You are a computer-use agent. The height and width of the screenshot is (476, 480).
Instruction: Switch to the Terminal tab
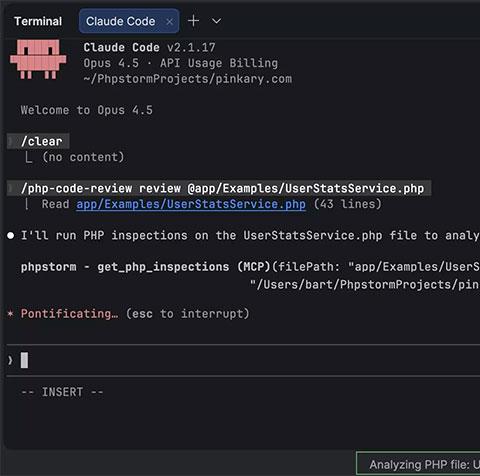tap(38, 21)
